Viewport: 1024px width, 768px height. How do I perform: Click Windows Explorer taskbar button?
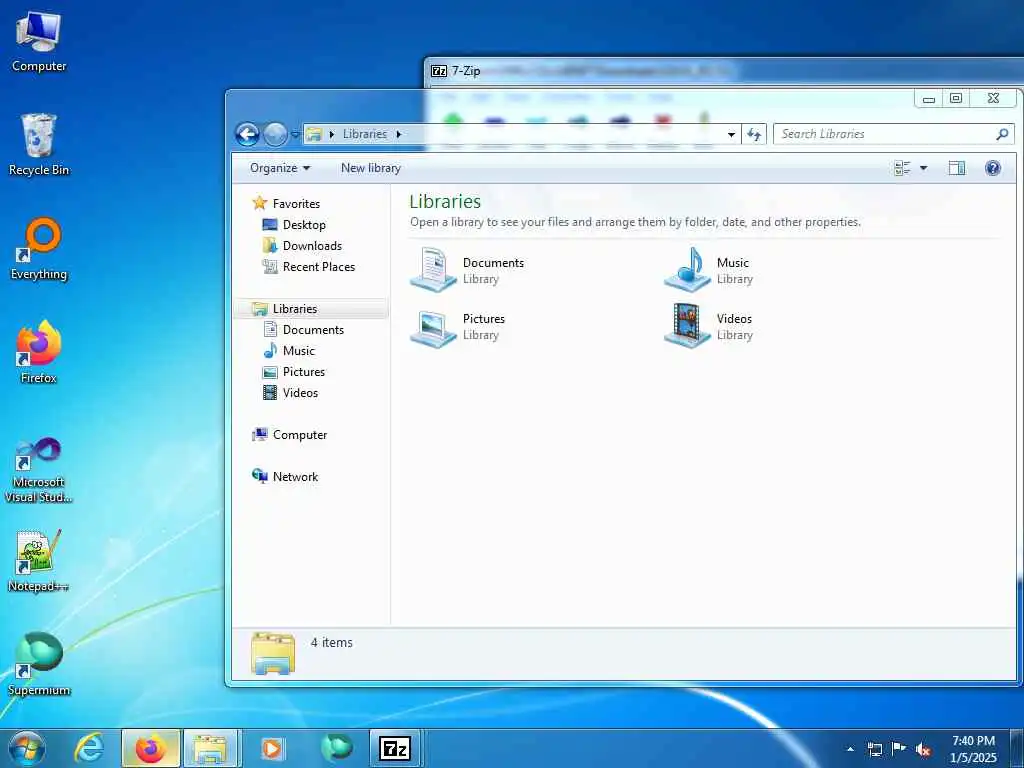(x=212, y=748)
